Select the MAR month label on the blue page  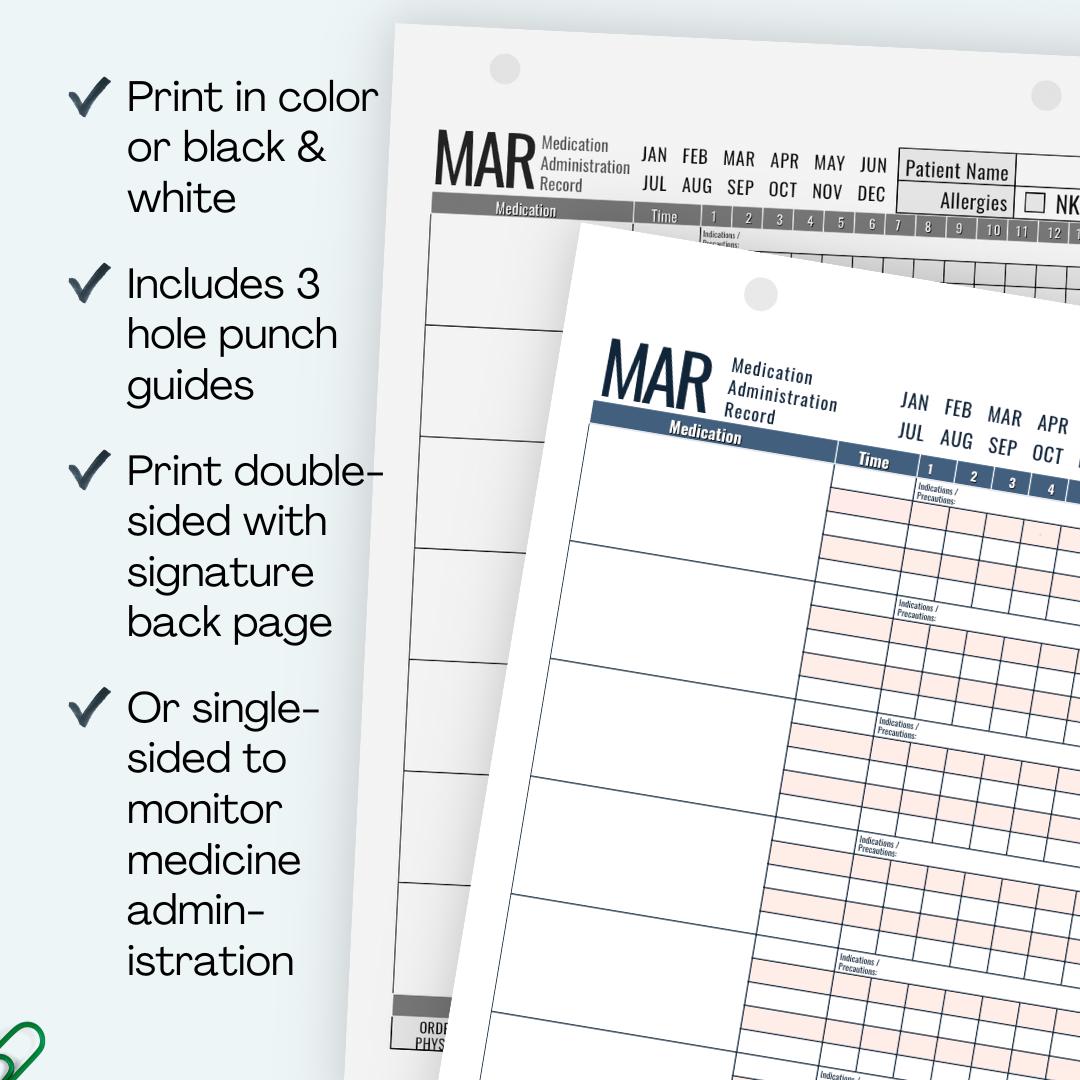click(x=1004, y=417)
